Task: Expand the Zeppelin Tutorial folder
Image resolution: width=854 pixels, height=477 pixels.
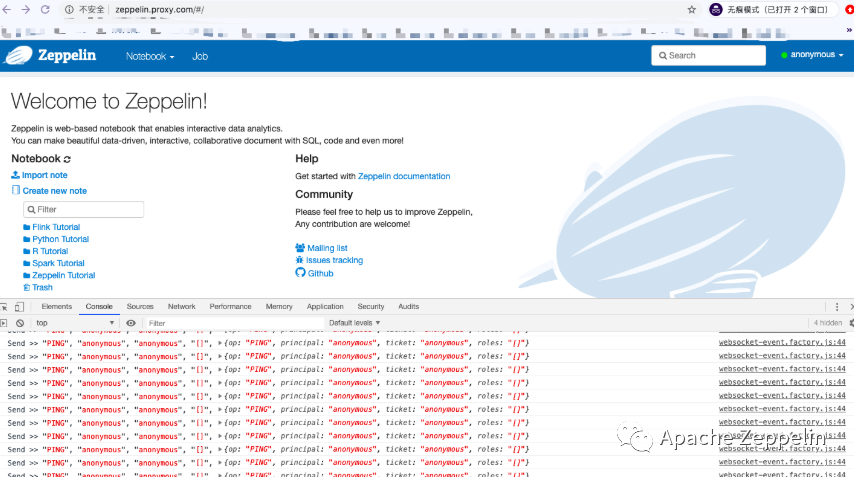Action: 64,275
